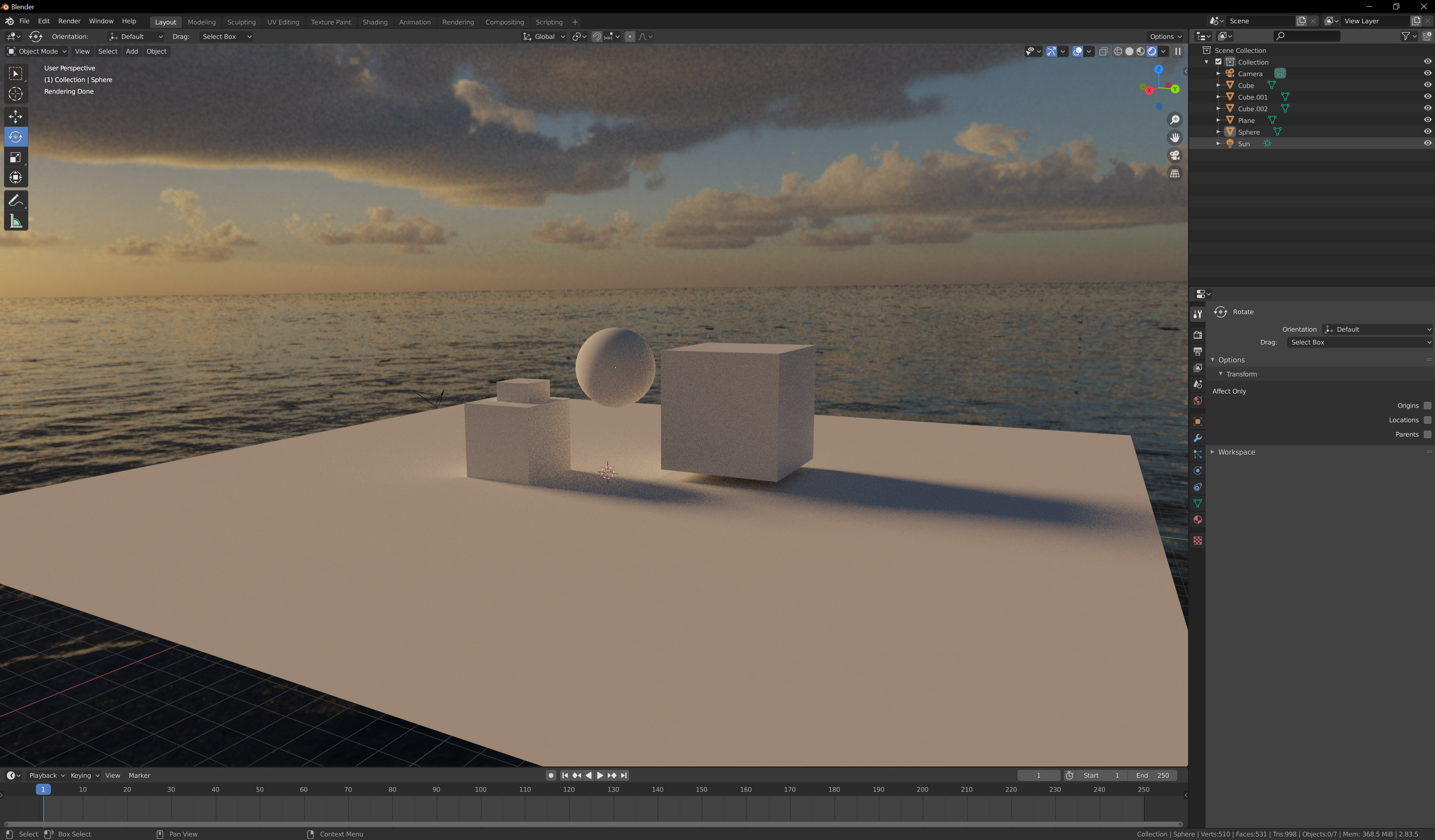Viewport: 1435px width, 840px height.
Task: Enable the Origins checkbox
Action: click(1427, 406)
